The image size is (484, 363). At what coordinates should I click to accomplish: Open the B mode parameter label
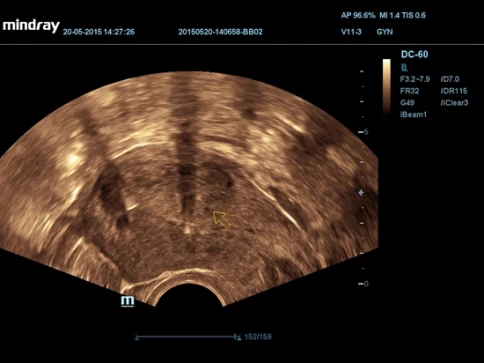pyautogui.click(x=404, y=68)
